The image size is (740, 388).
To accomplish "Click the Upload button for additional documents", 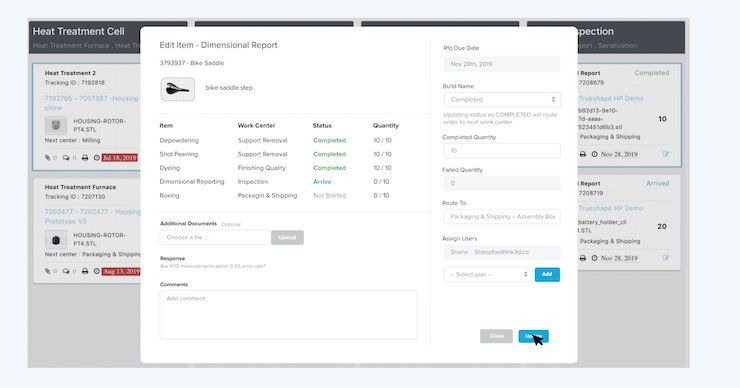I will [x=287, y=237].
